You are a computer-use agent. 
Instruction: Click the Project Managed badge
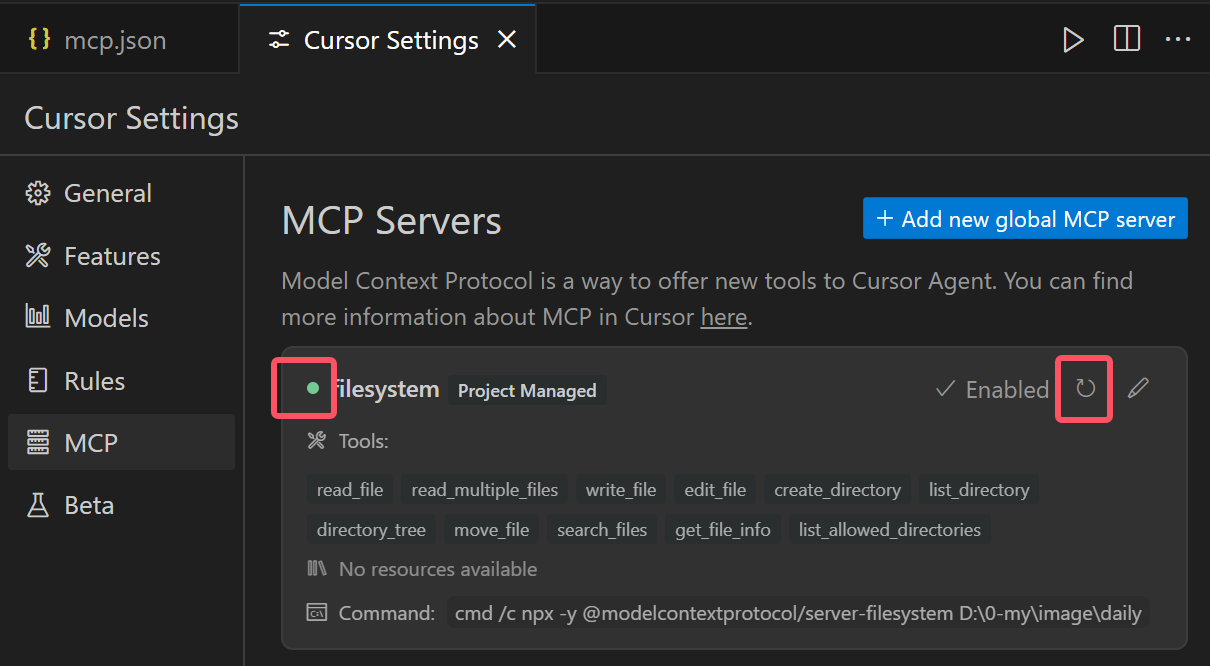527,390
